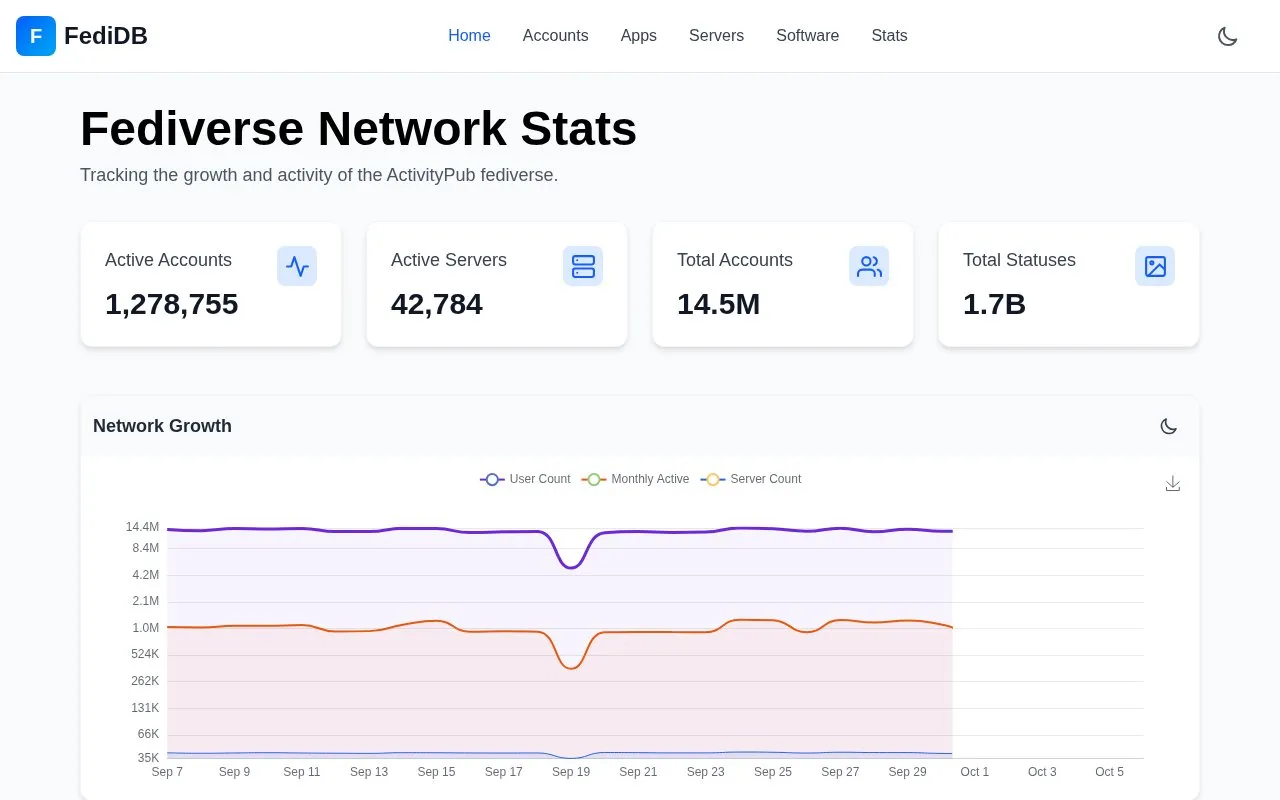
Task: Navigate to Servers
Action: click(x=716, y=36)
